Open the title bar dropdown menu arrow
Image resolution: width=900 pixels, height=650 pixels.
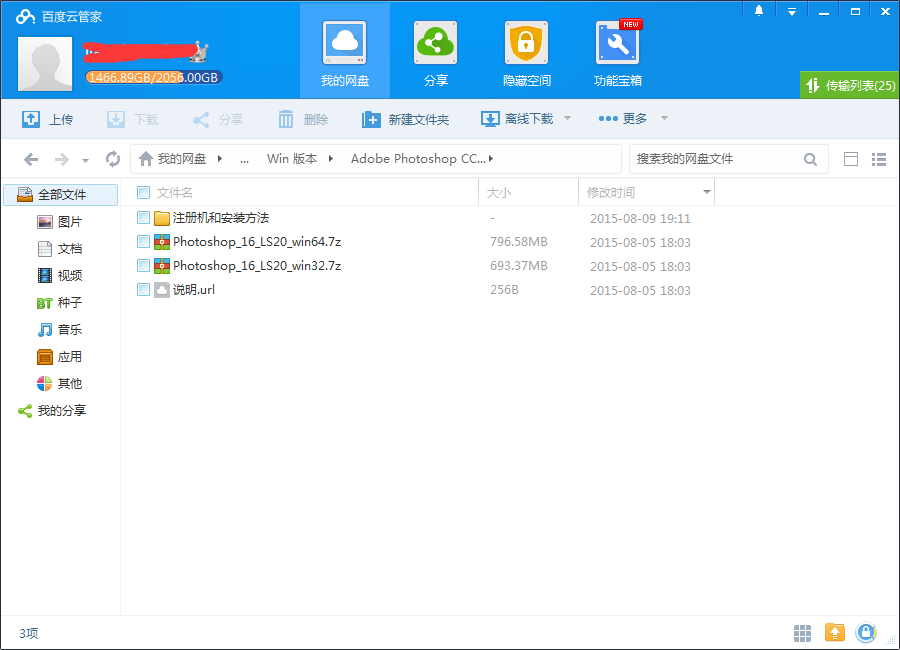tap(792, 11)
